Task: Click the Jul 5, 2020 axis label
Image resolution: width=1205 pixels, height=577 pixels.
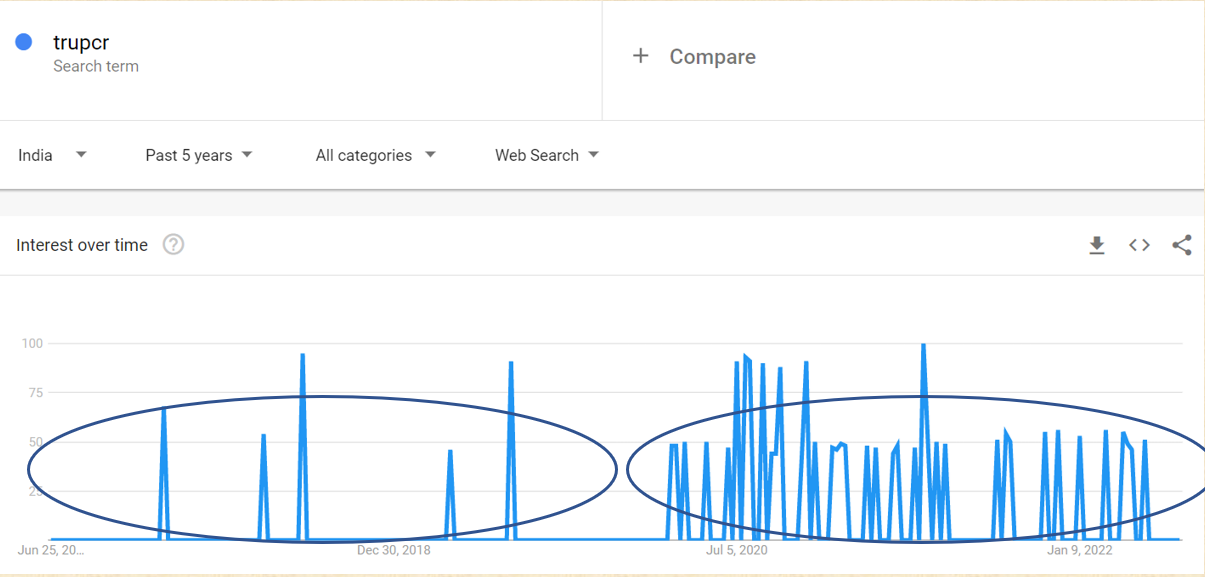Action: tap(736, 550)
